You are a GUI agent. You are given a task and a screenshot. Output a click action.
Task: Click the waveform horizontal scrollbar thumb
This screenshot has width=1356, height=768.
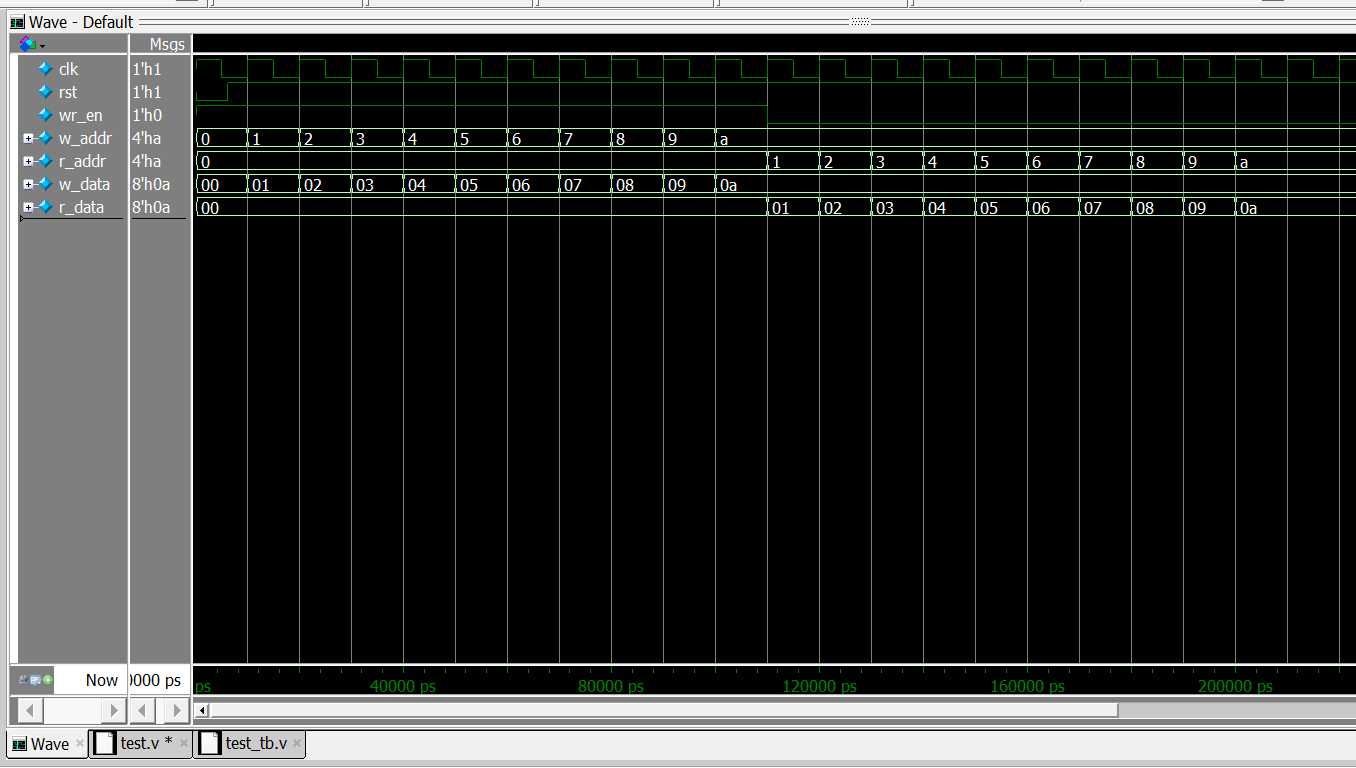(664, 710)
